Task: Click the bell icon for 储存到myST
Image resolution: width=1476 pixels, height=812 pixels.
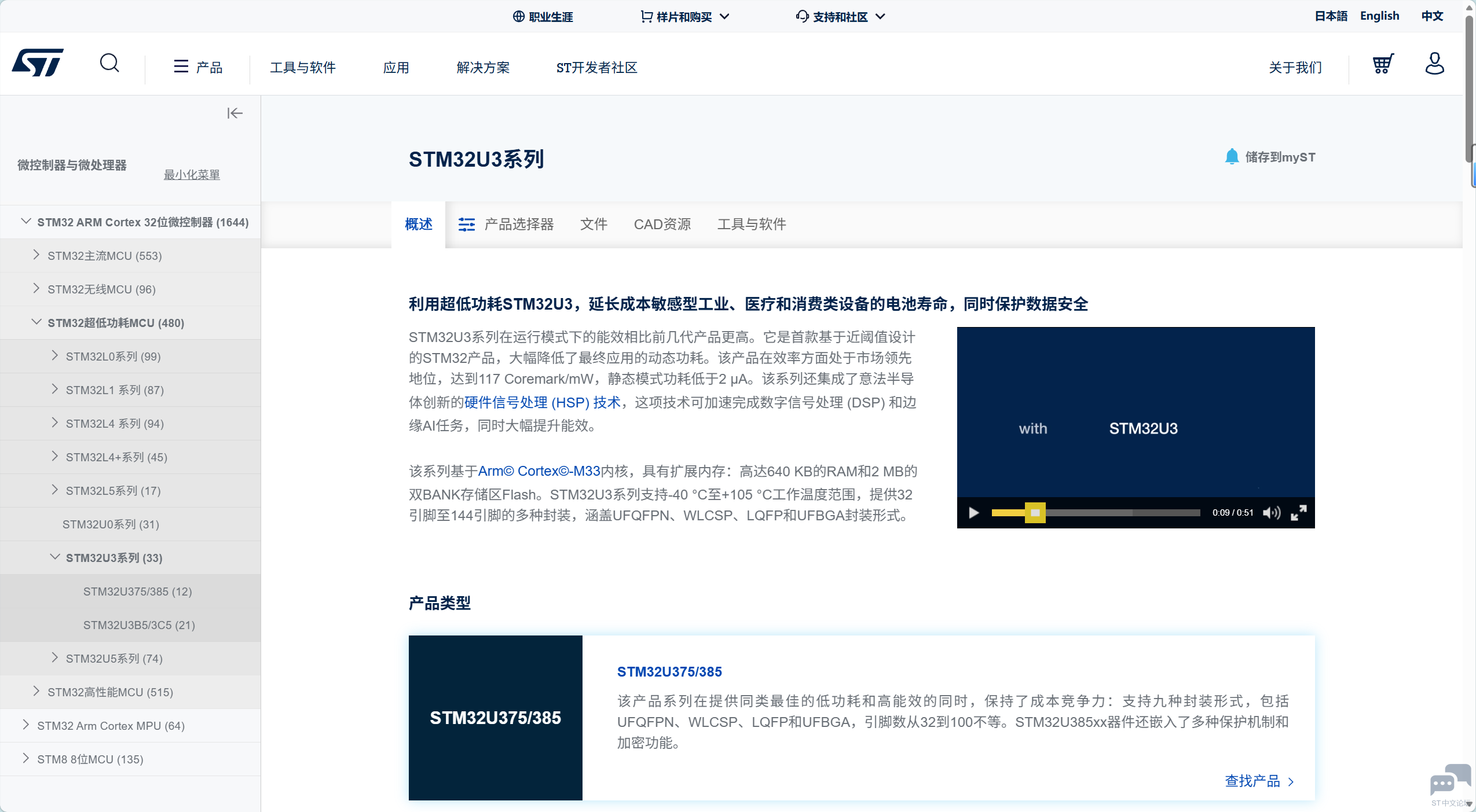Action: tap(1232, 157)
